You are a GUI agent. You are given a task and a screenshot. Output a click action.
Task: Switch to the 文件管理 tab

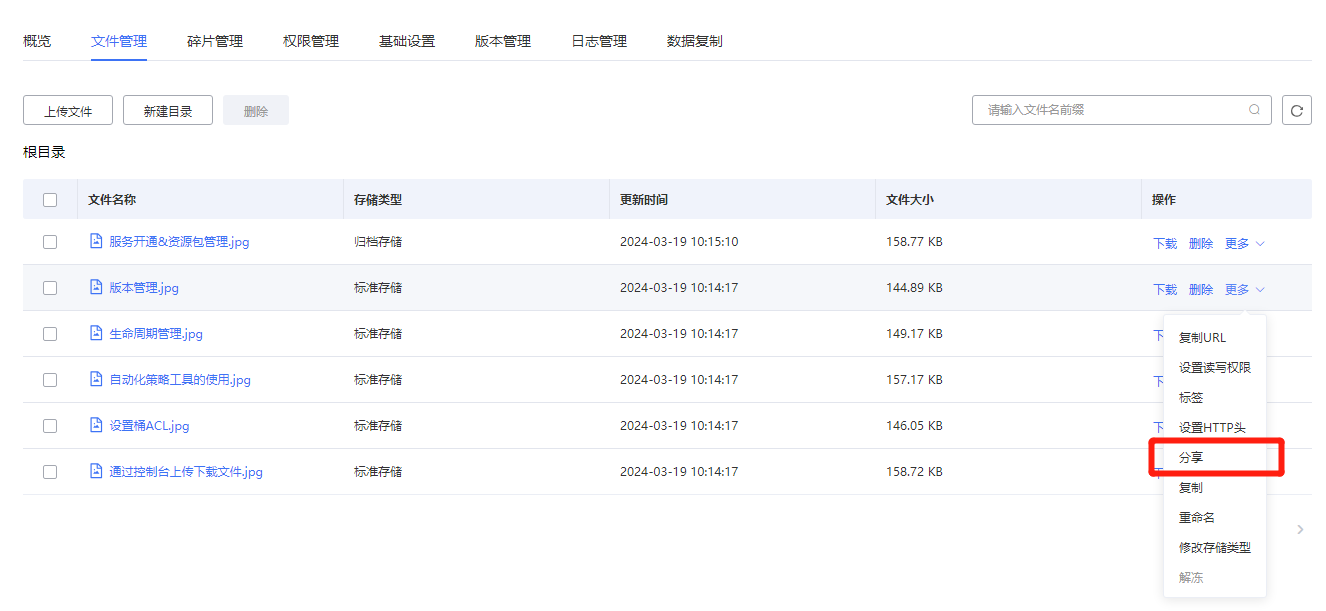pyautogui.click(x=119, y=41)
